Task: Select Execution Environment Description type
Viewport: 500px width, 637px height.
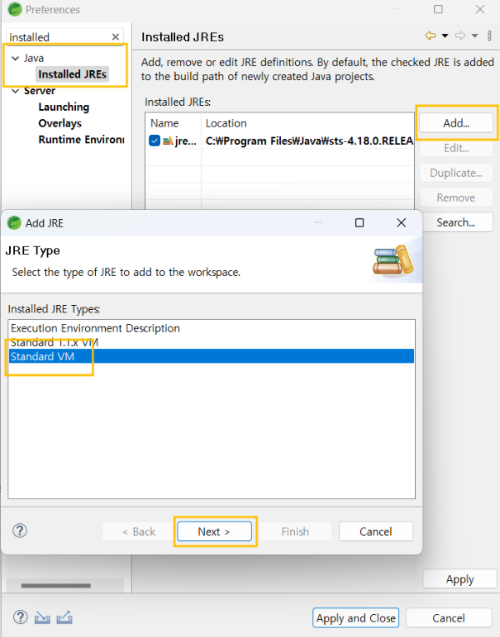Action: point(211,328)
